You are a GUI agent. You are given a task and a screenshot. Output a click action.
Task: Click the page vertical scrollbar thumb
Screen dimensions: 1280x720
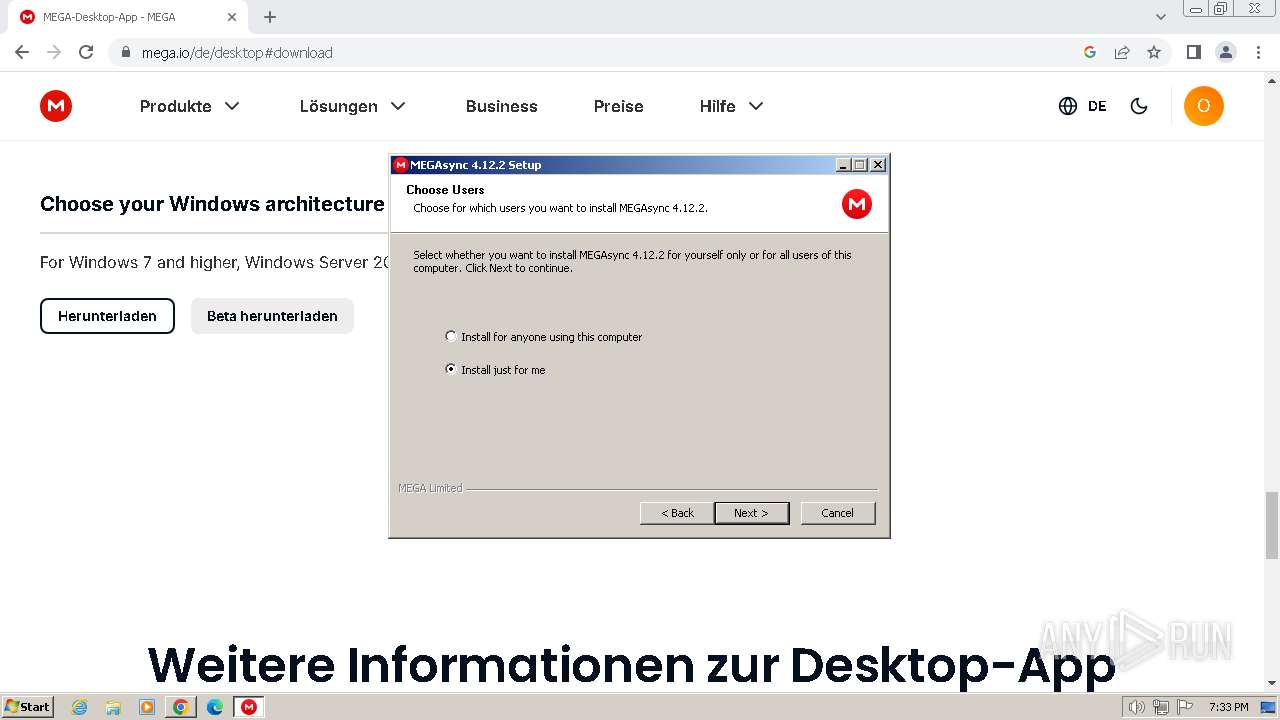pos(1272,525)
